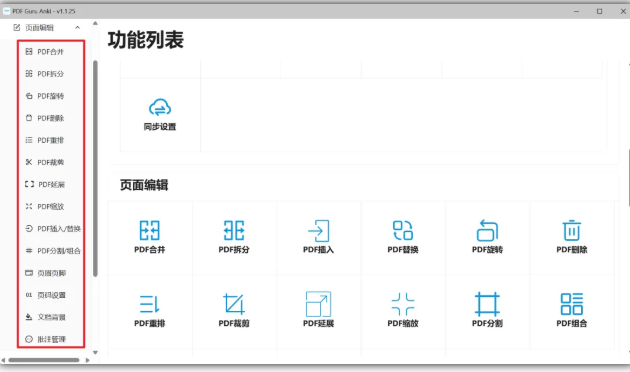Launch the PDF插入 card

(x=319, y=237)
